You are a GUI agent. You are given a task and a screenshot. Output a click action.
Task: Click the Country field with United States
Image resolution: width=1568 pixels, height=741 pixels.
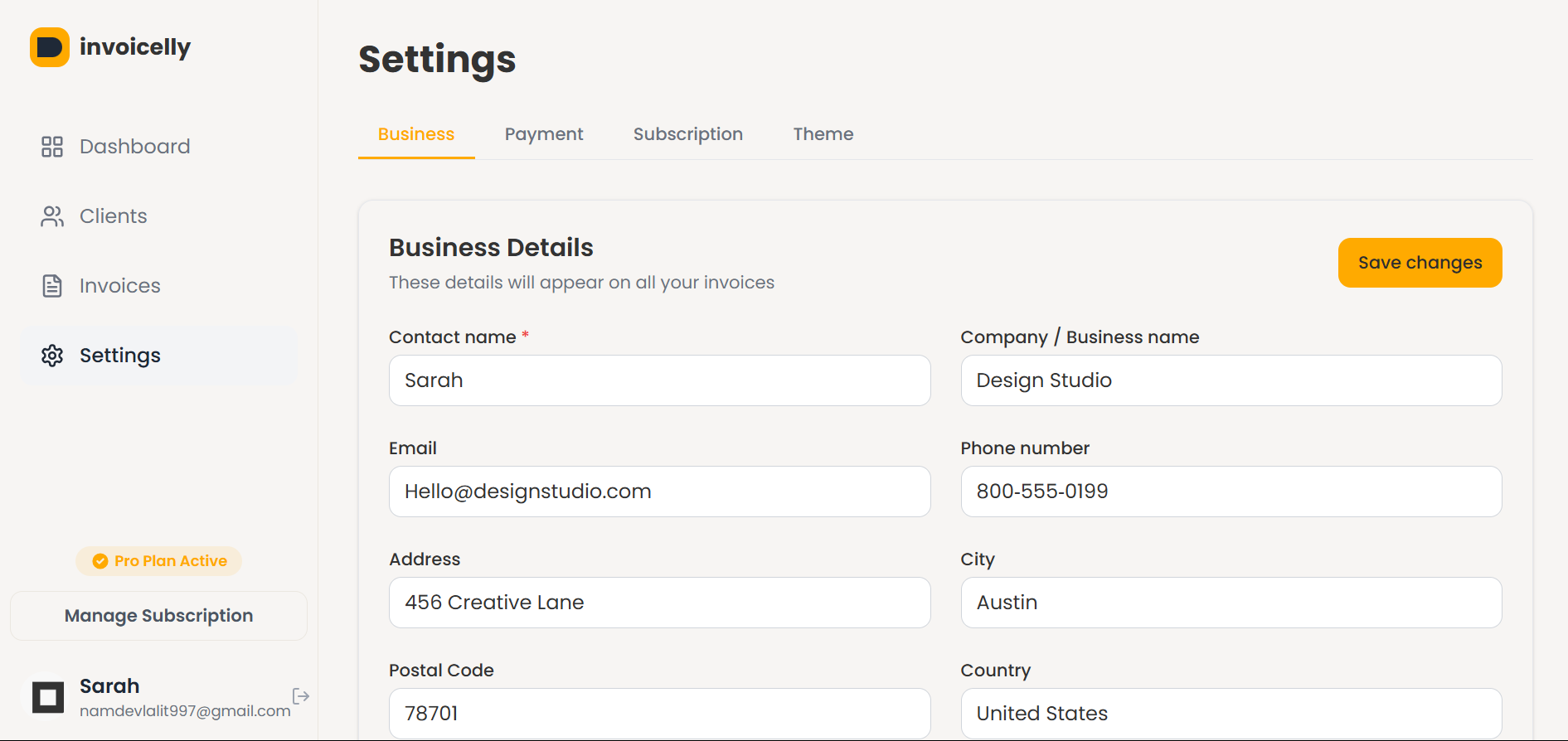[1231, 713]
